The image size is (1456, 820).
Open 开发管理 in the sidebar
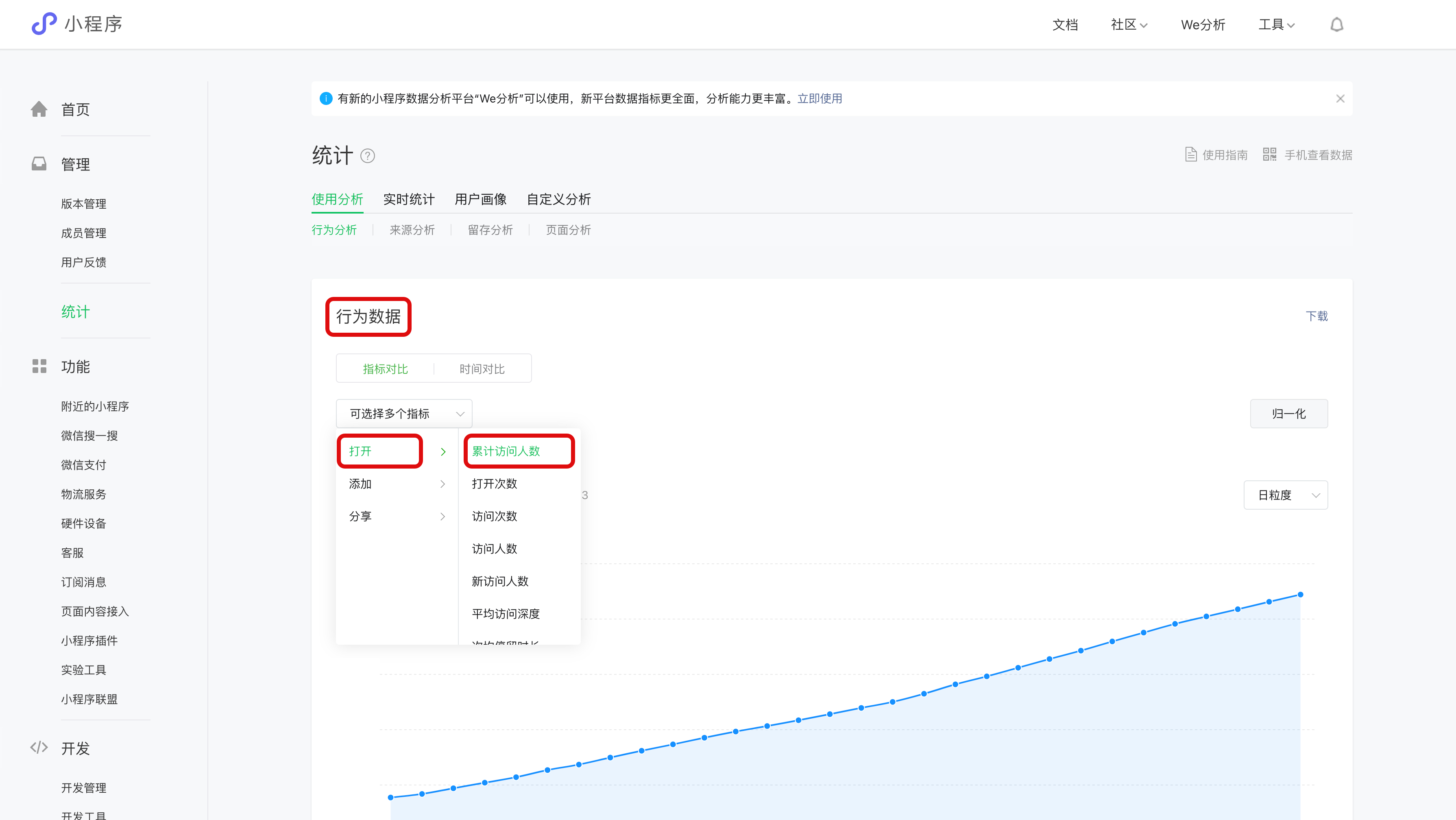pos(84,788)
